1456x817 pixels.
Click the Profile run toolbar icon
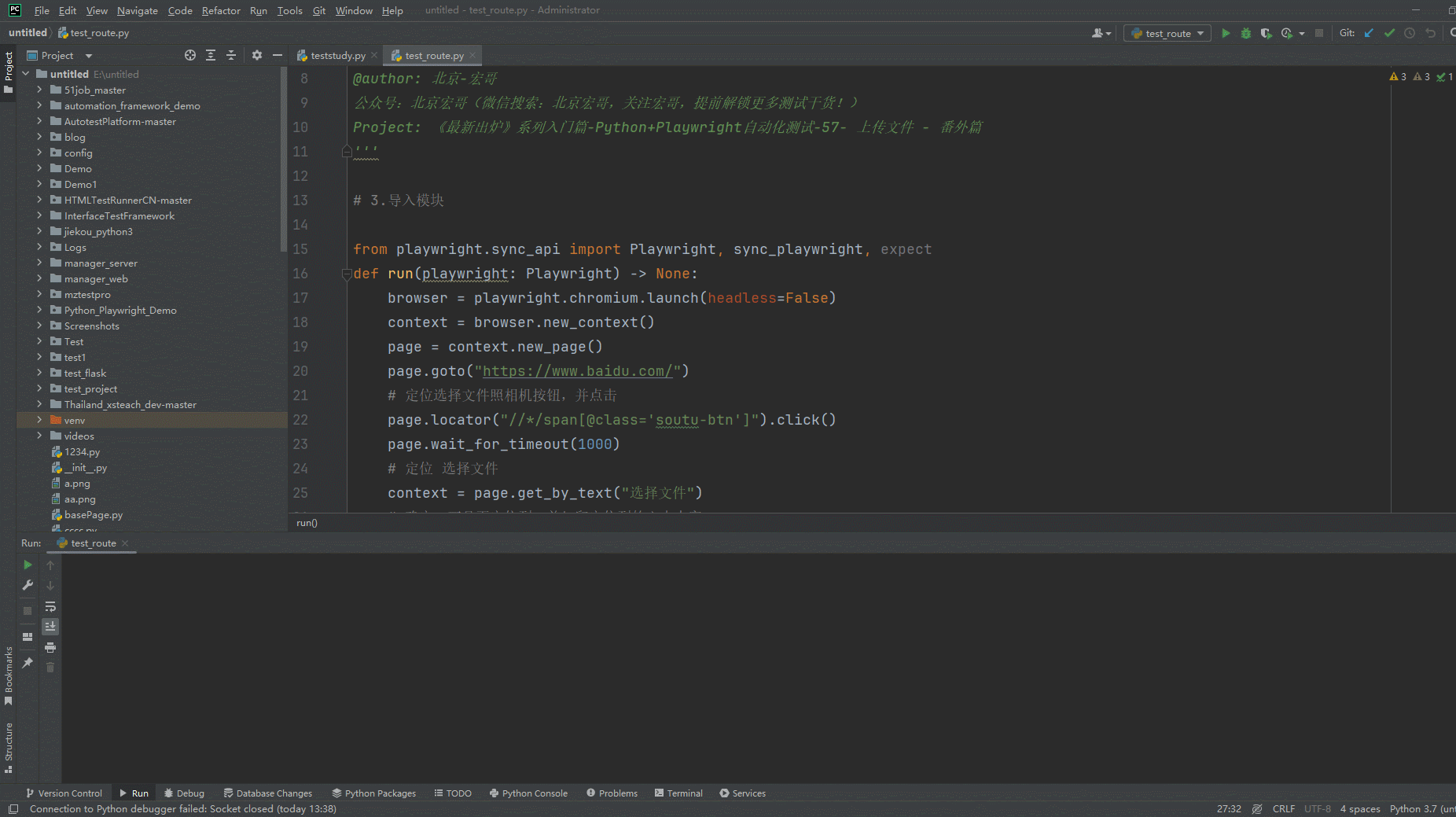click(1287, 33)
